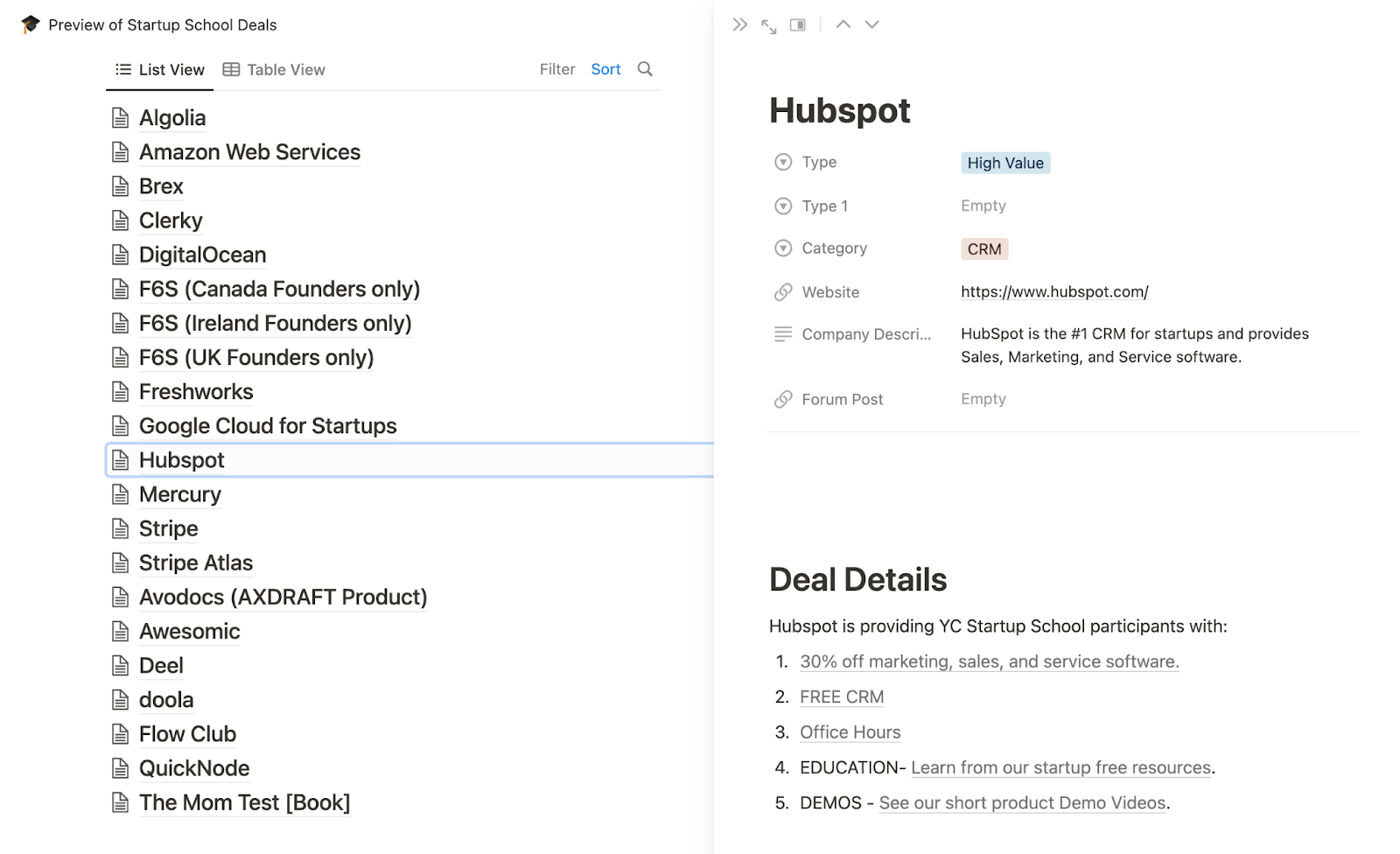Open F6S (UK Founders only) entry
Screen dimensions: 1400x854
(x=256, y=358)
